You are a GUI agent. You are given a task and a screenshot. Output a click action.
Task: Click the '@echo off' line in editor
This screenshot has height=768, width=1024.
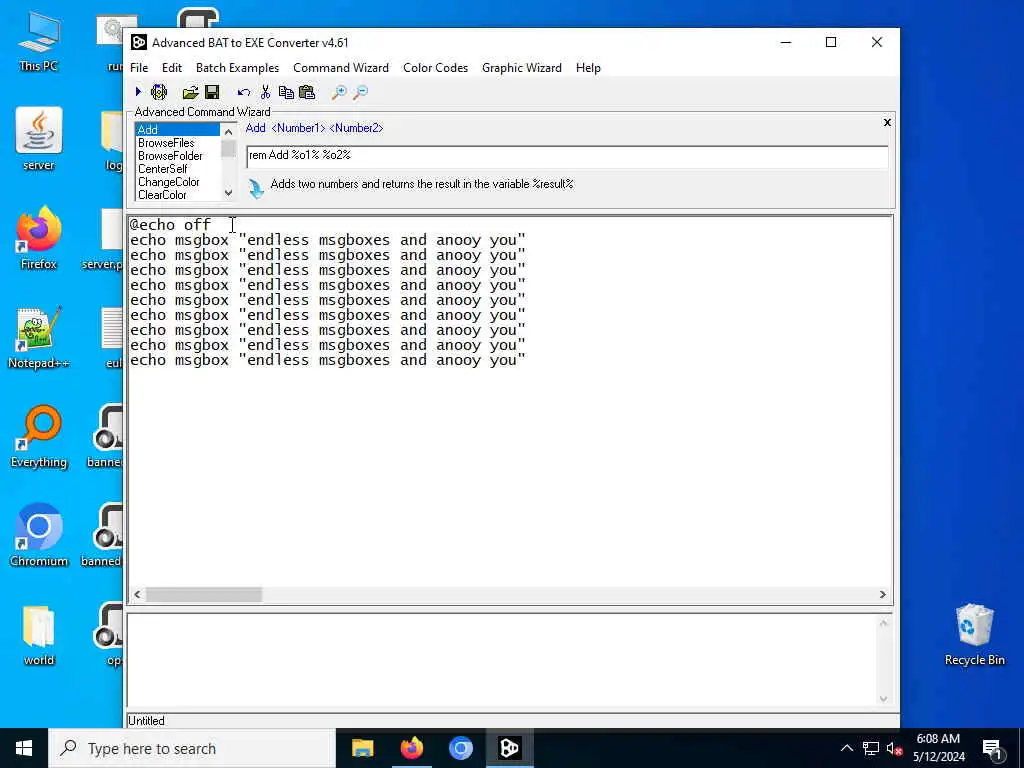click(x=170, y=225)
